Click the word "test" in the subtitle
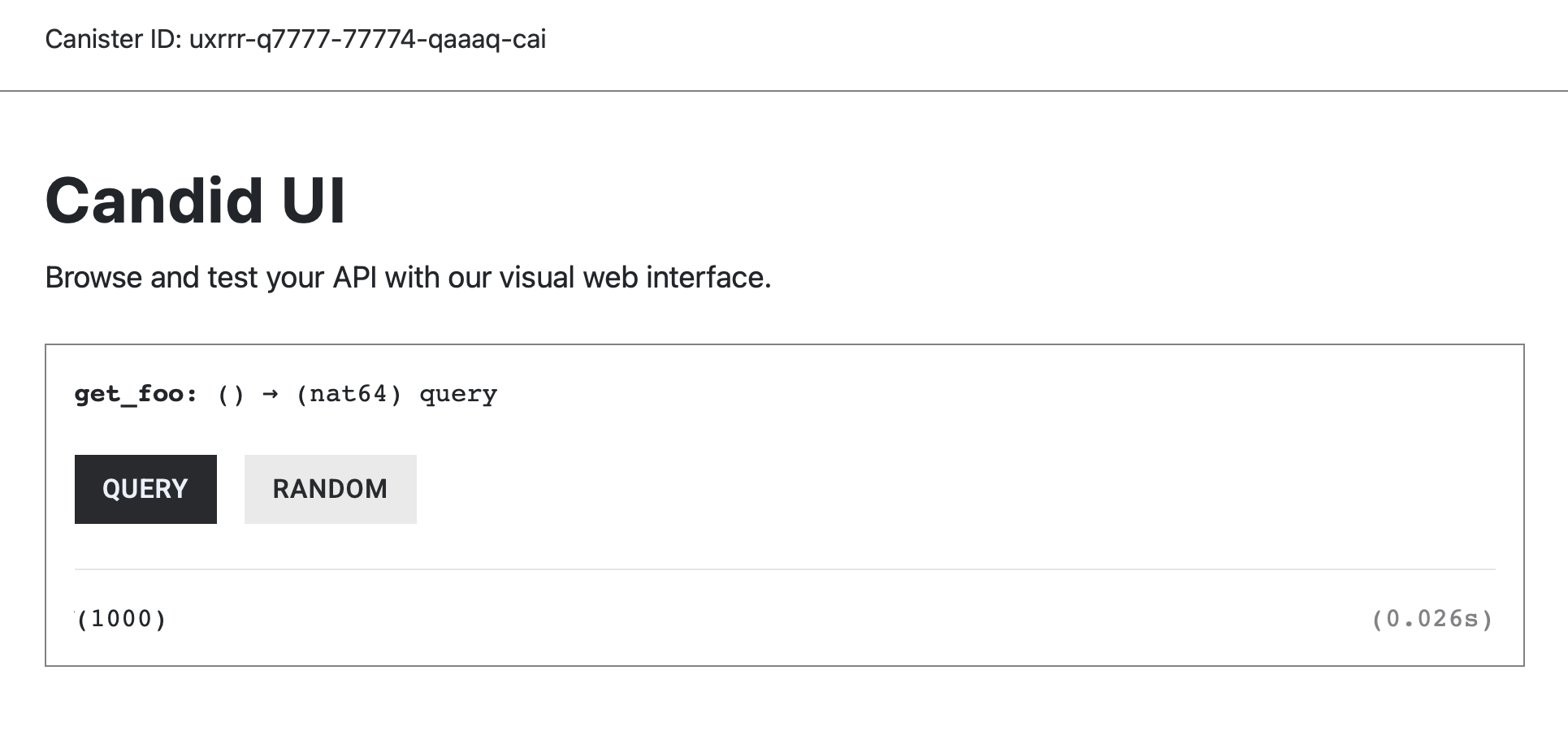Viewport: 1568px width, 744px height. pos(233,278)
